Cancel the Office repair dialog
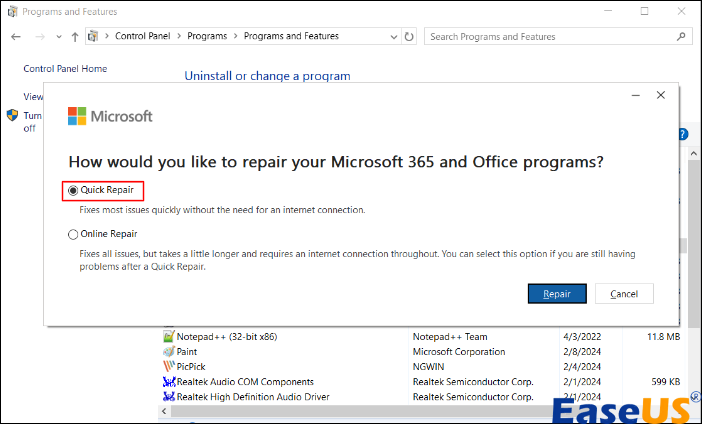702x424 pixels. click(624, 294)
